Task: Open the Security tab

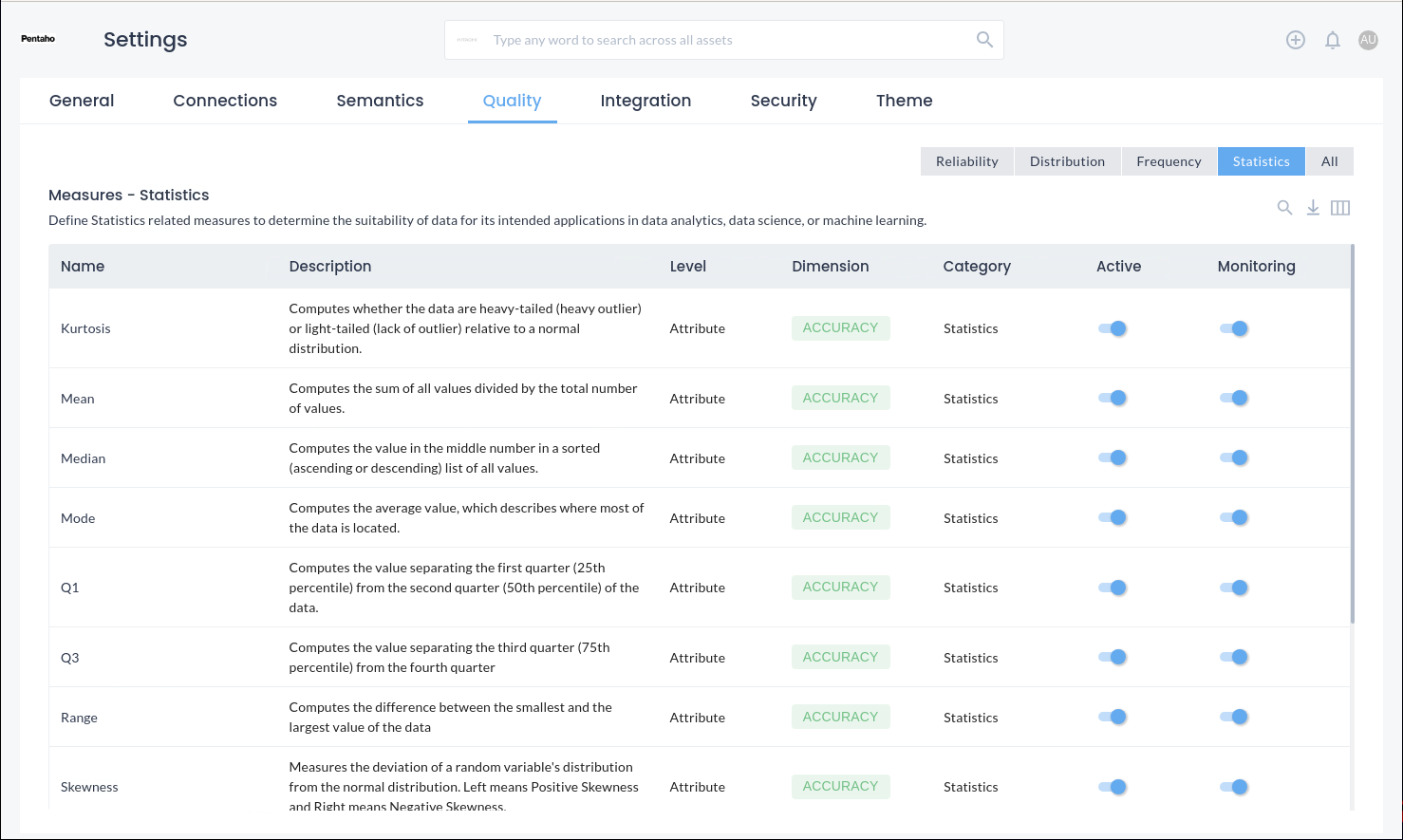Action: (x=783, y=101)
